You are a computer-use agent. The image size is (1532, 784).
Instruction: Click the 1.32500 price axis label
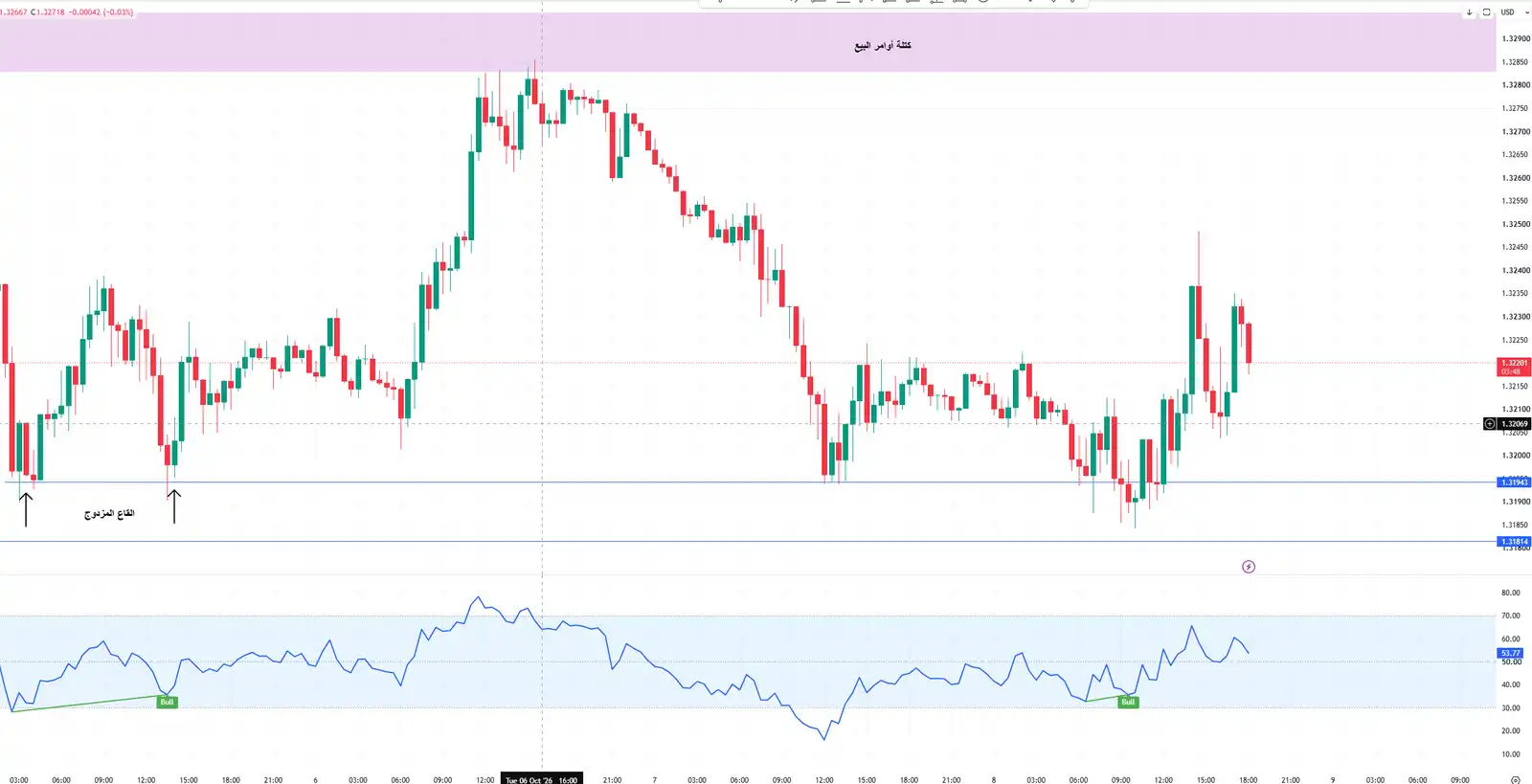(x=1516, y=224)
